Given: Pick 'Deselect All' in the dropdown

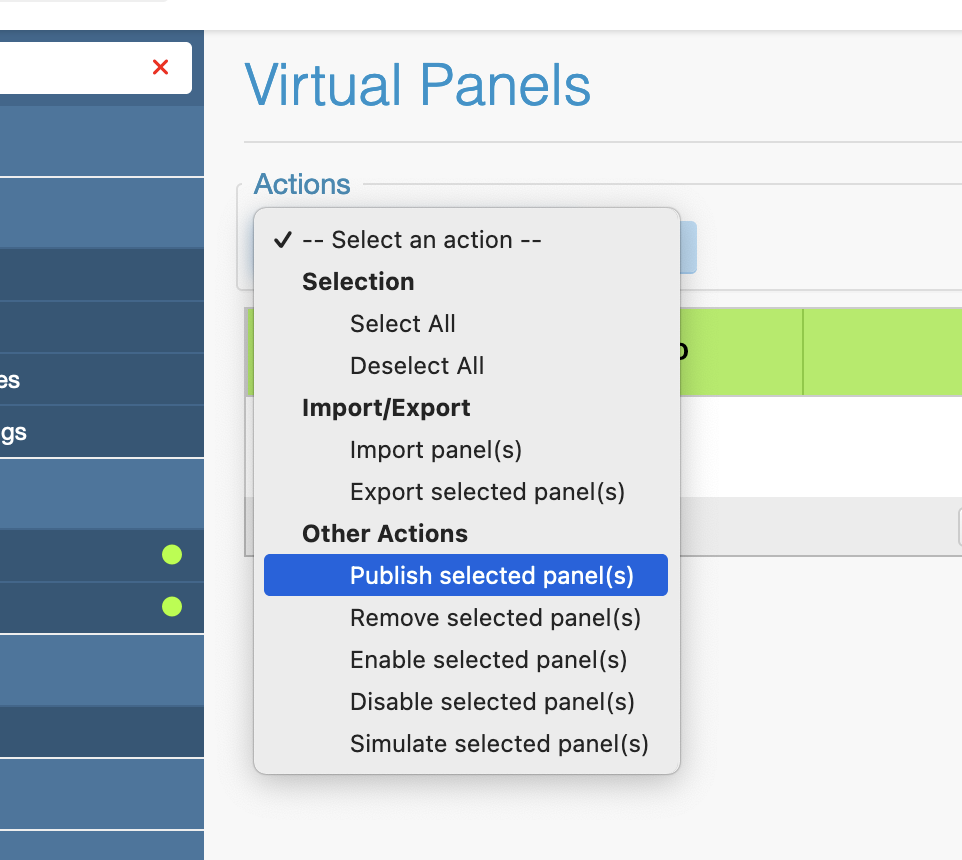Looking at the screenshot, I should [416, 366].
